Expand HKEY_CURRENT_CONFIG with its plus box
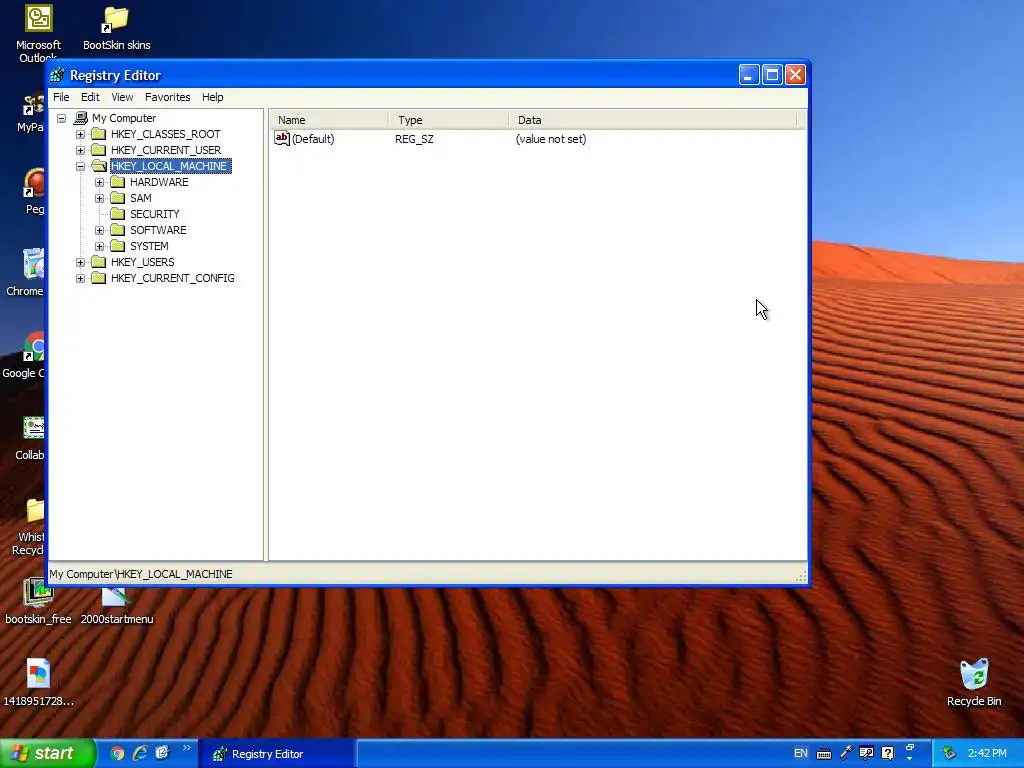This screenshot has width=1024, height=768. [80, 278]
